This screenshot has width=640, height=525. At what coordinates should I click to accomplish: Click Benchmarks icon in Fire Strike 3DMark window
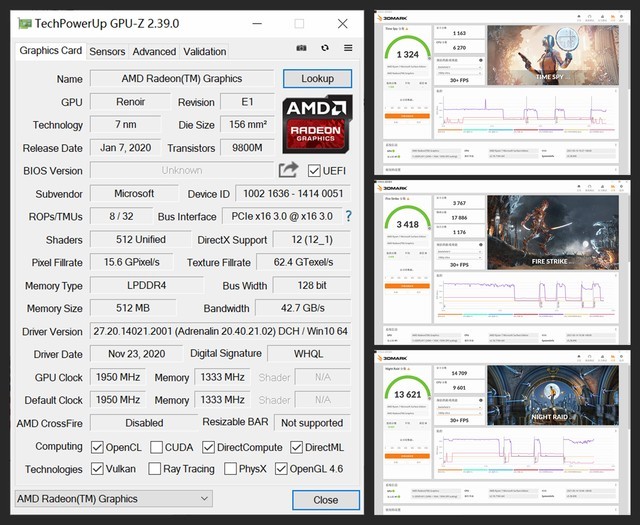click(589, 187)
